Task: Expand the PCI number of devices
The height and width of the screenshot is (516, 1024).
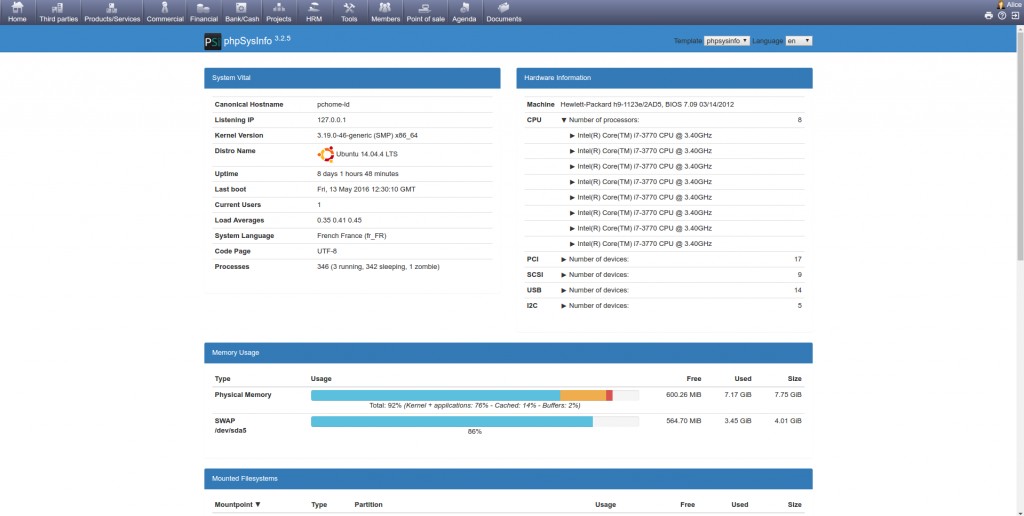Action: pyautogui.click(x=564, y=259)
